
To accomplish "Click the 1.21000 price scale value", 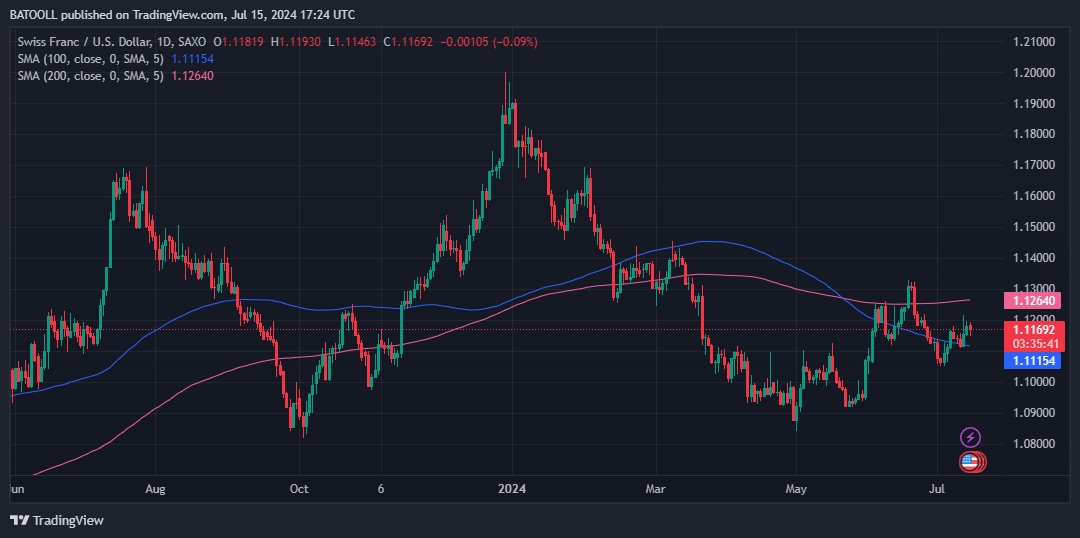I will pos(1033,42).
